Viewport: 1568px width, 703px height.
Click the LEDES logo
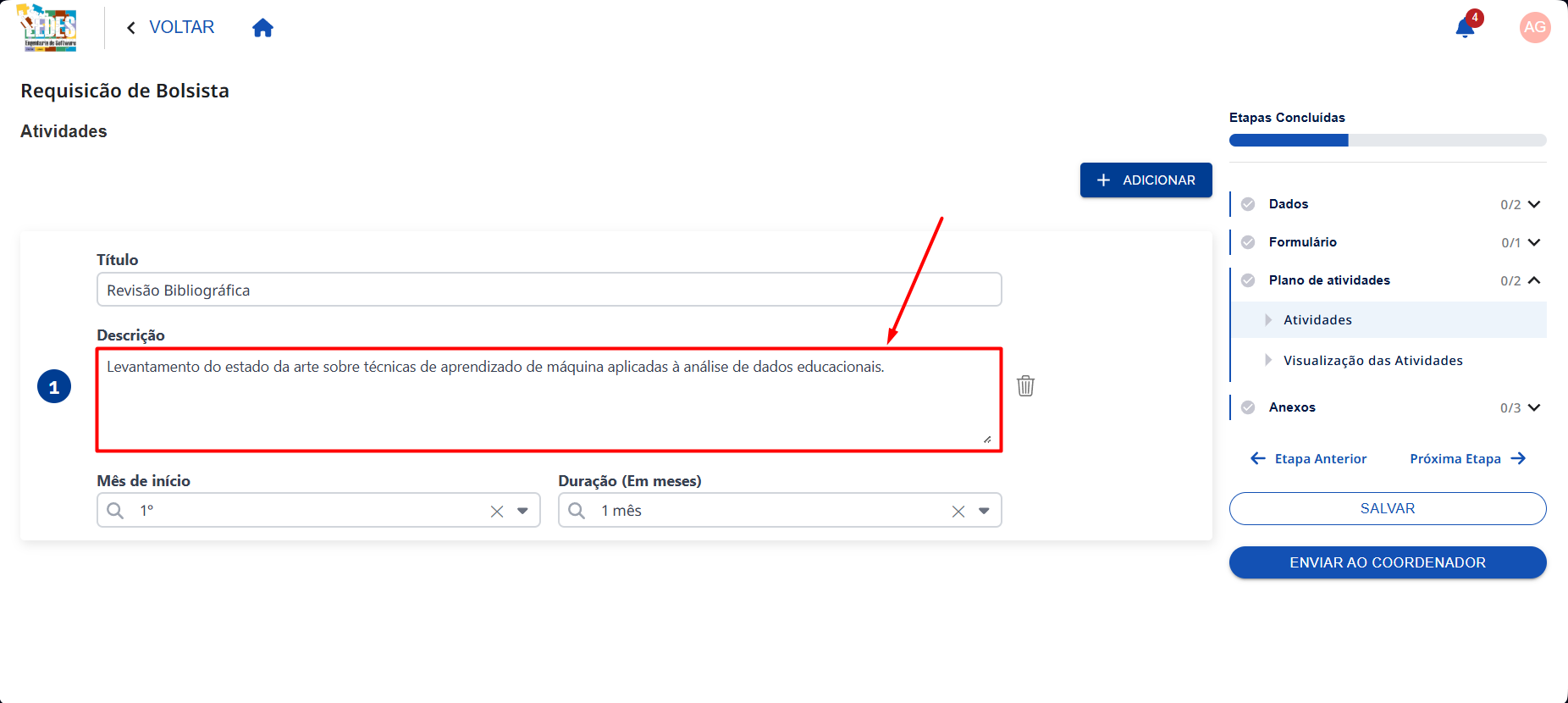(48, 28)
